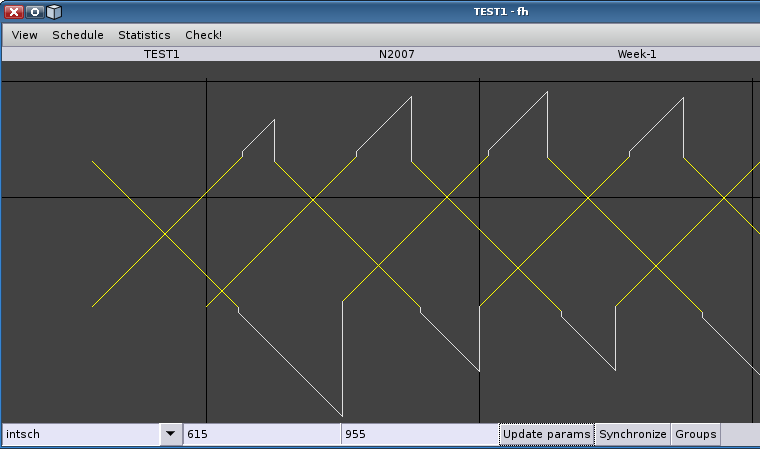Screen dimensions: 760x449
Task: Open the Statistics menu
Action: click(144, 35)
